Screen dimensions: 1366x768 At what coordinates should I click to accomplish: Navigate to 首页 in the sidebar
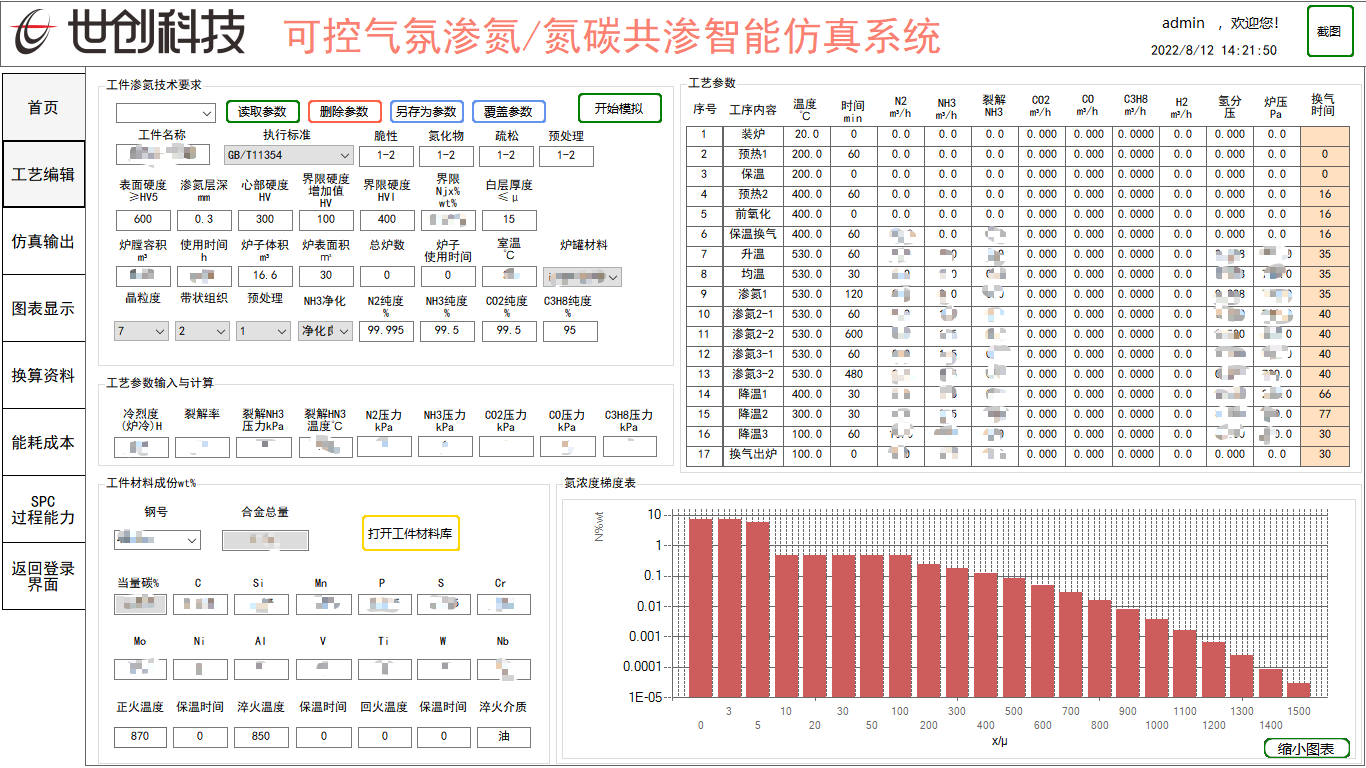point(43,107)
